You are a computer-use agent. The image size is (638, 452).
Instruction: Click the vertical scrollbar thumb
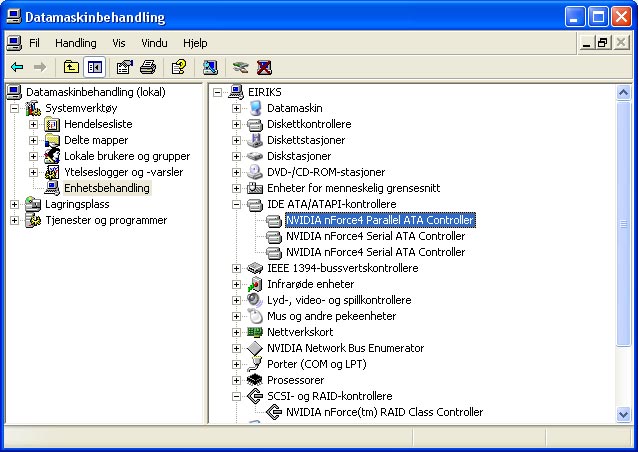coord(623,224)
